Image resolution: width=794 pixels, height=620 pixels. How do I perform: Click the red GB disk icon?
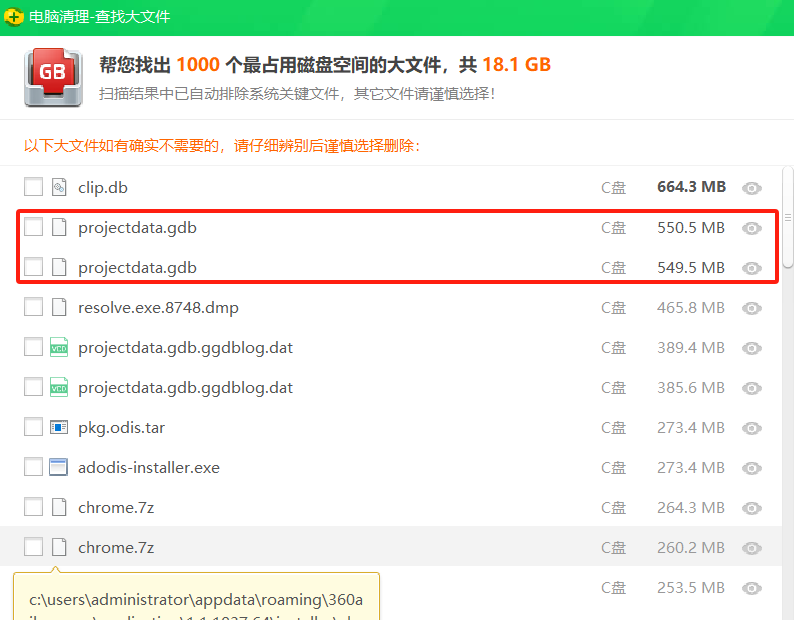tap(53, 77)
